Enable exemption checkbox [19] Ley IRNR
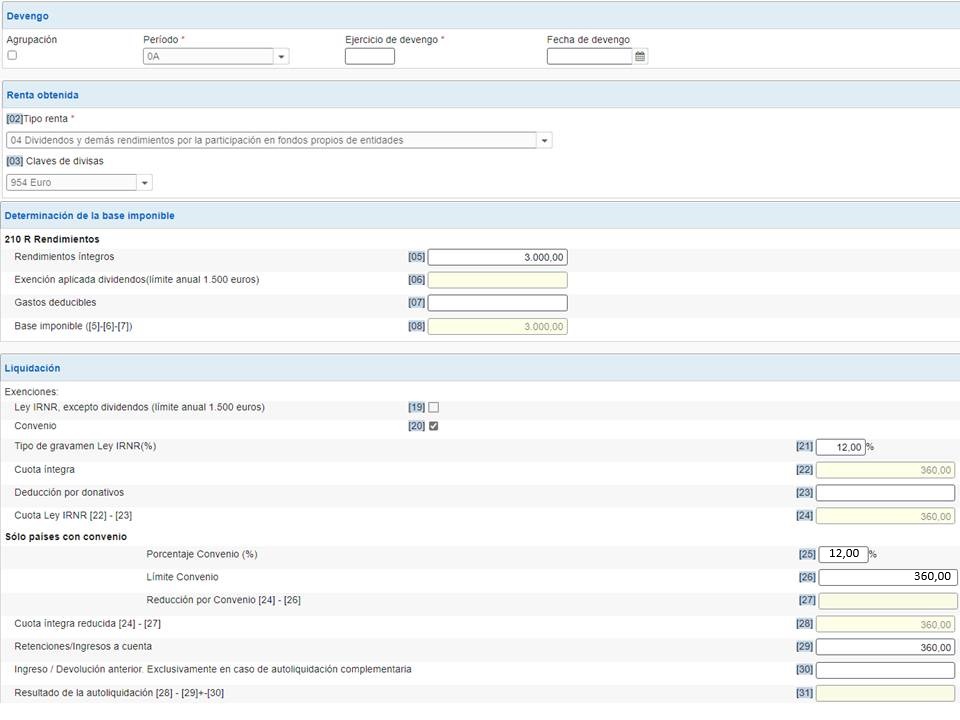The image size is (960, 720). coord(433,407)
